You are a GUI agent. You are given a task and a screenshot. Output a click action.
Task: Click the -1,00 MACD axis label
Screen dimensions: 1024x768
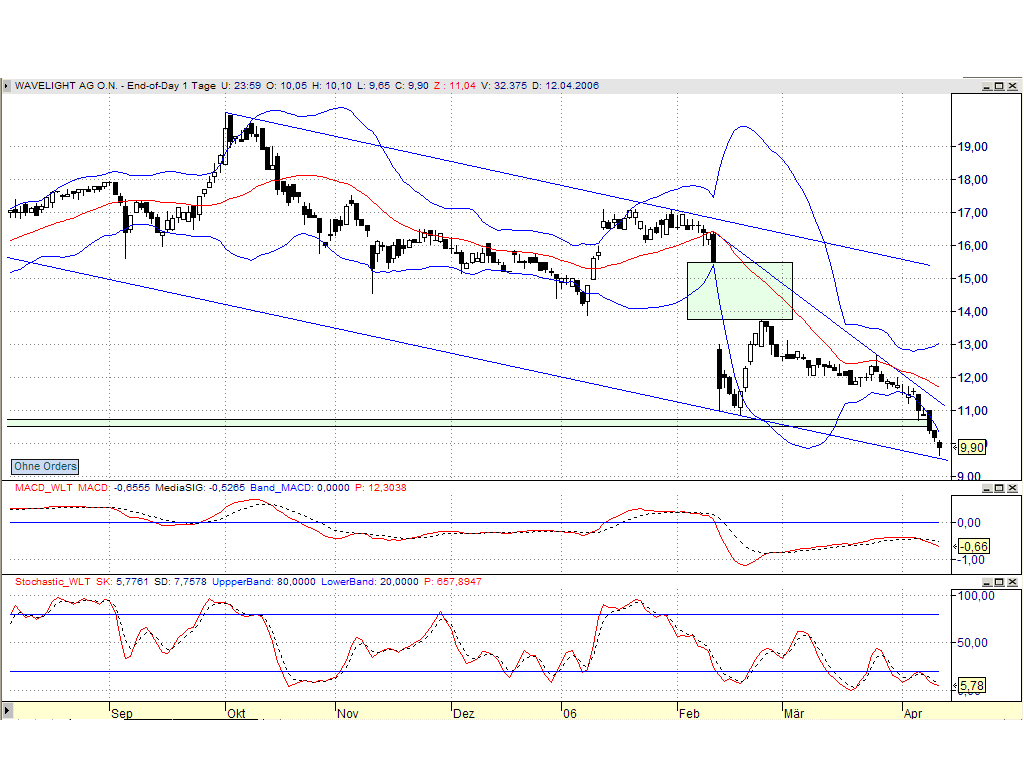(972, 560)
